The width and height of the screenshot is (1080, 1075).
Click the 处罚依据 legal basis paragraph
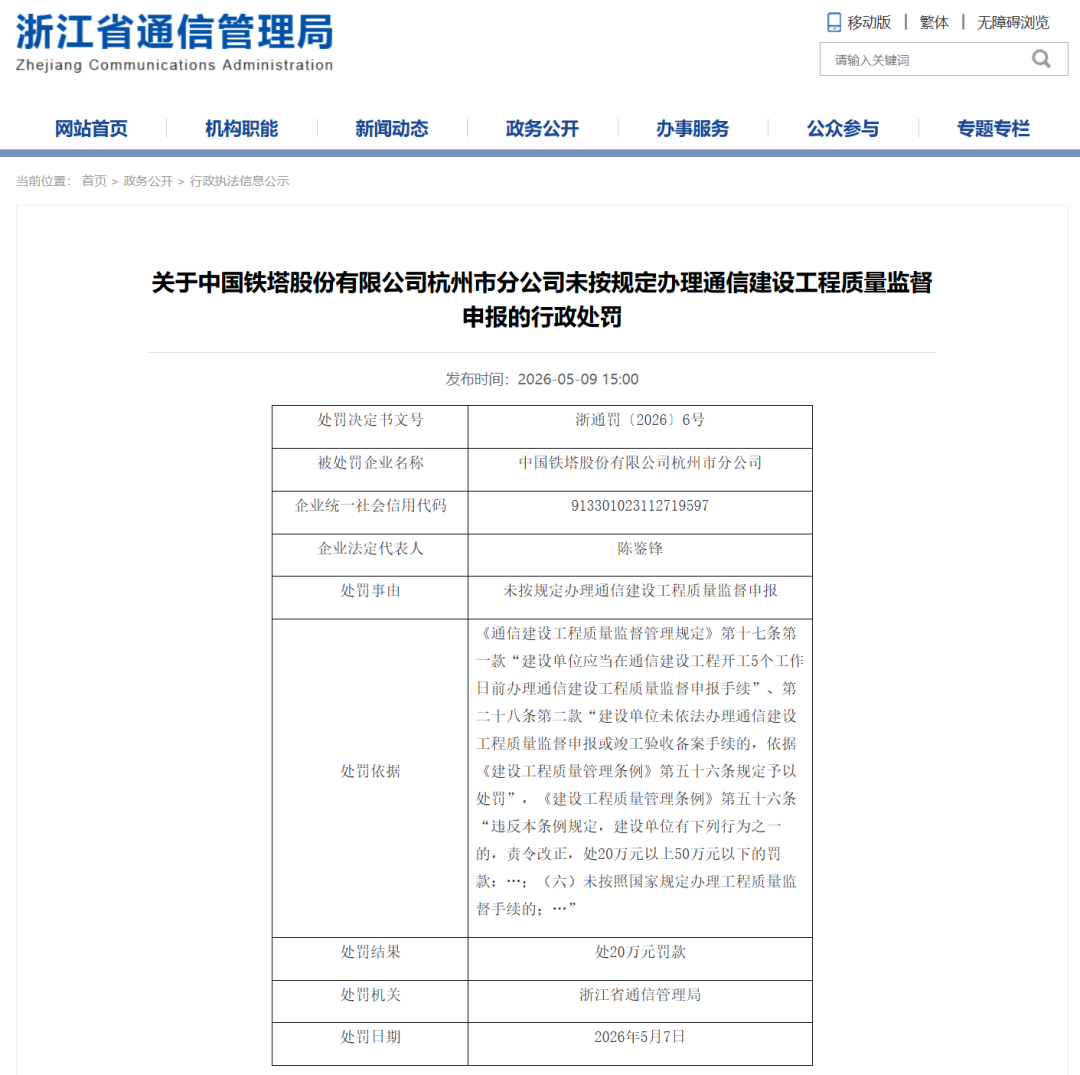pyautogui.click(x=640, y=771)
